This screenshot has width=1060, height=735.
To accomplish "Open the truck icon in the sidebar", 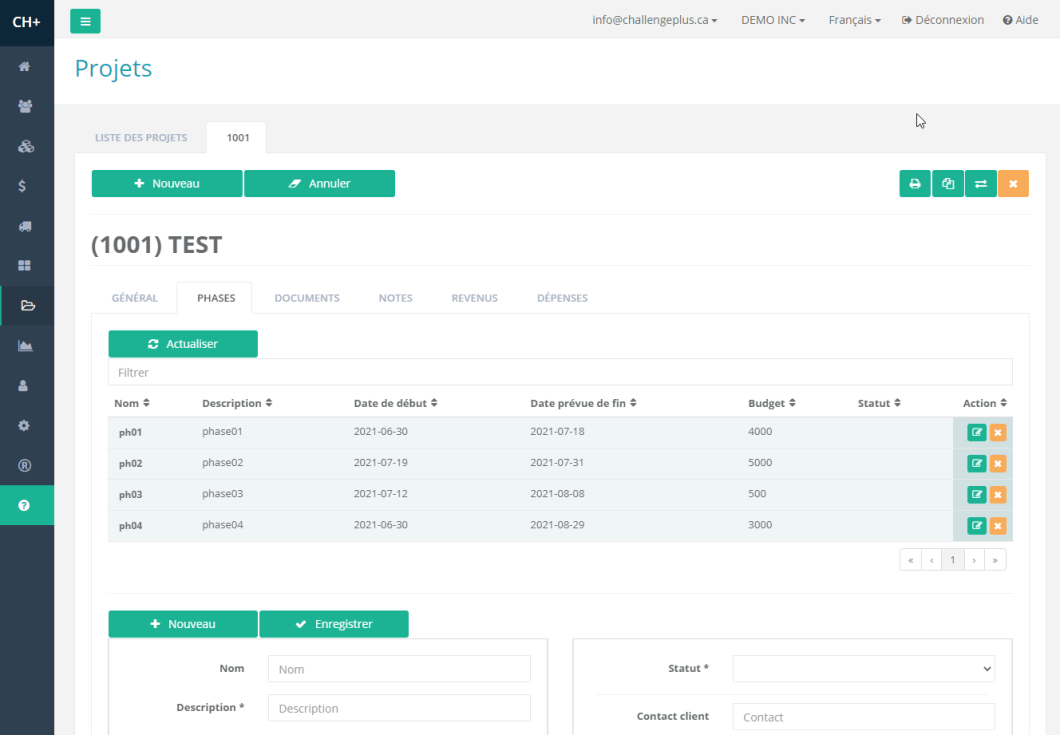I will (26, 226).
